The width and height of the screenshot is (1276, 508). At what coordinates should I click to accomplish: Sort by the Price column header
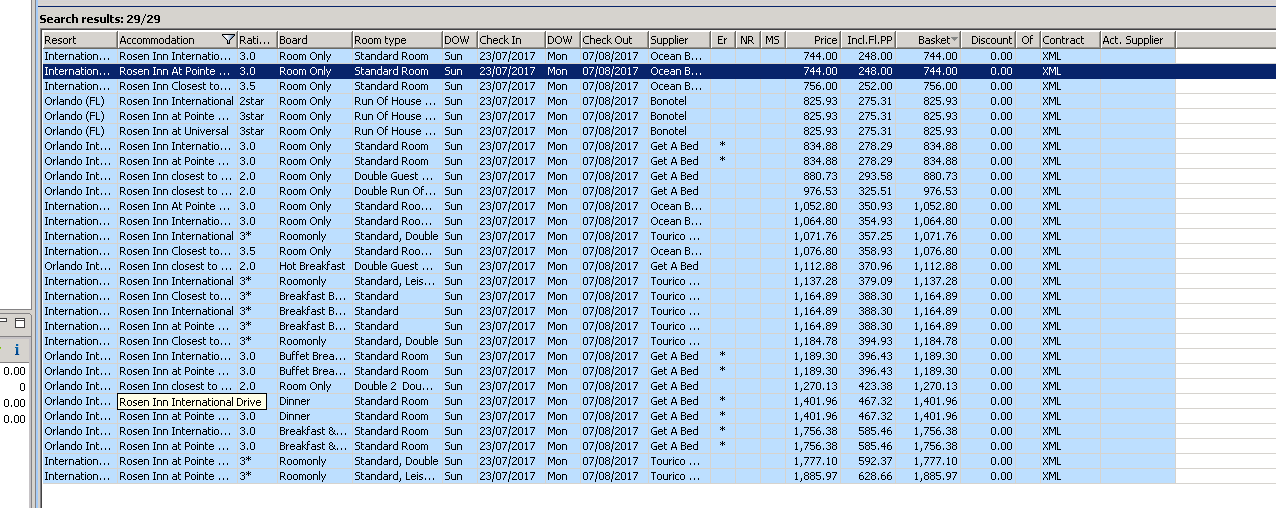[813, 40]
